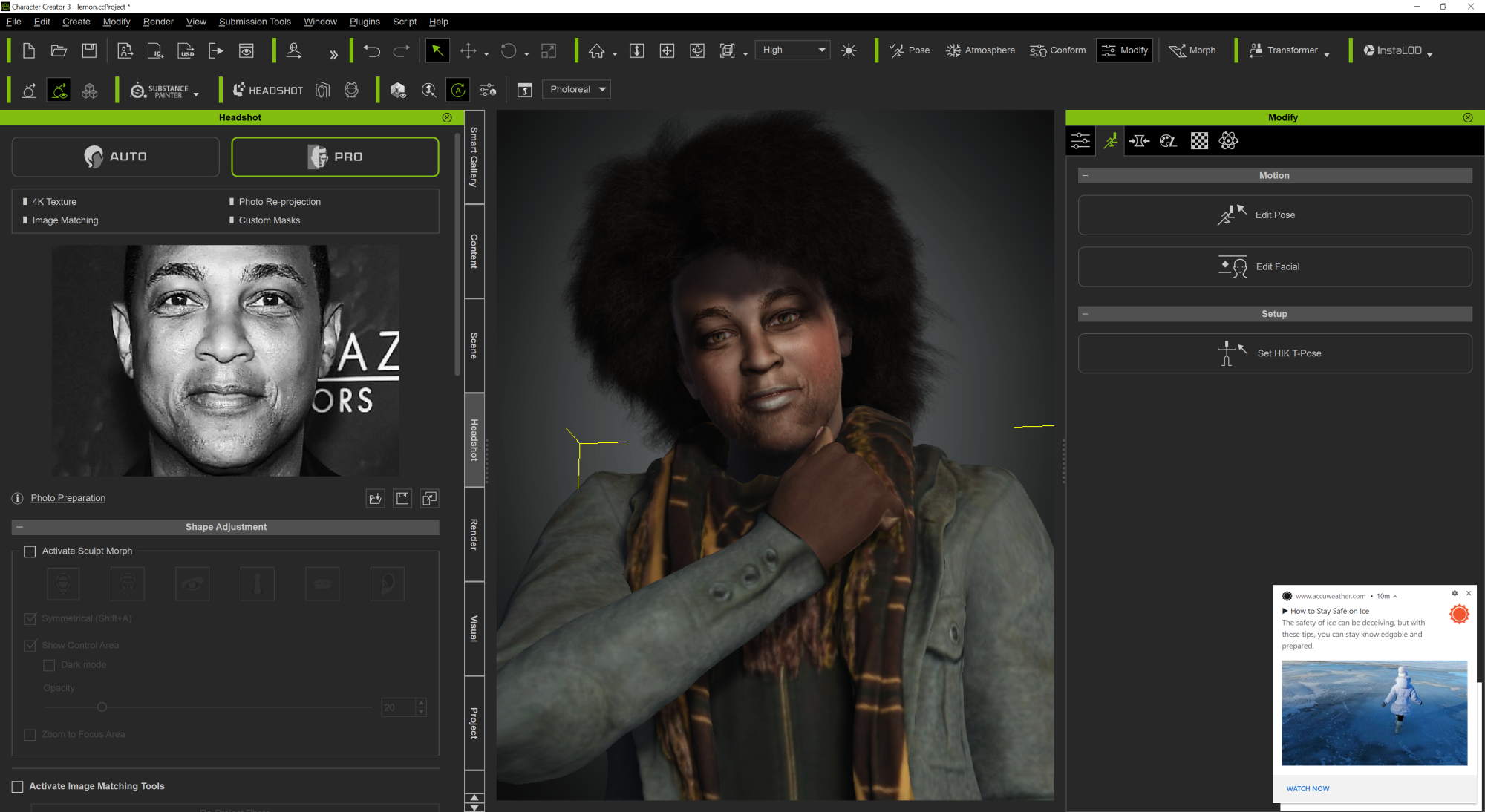This screenshot has height=812, width=1485.
Task: Toggle the green circled A auto button
Action: click(x=458, y=91)
